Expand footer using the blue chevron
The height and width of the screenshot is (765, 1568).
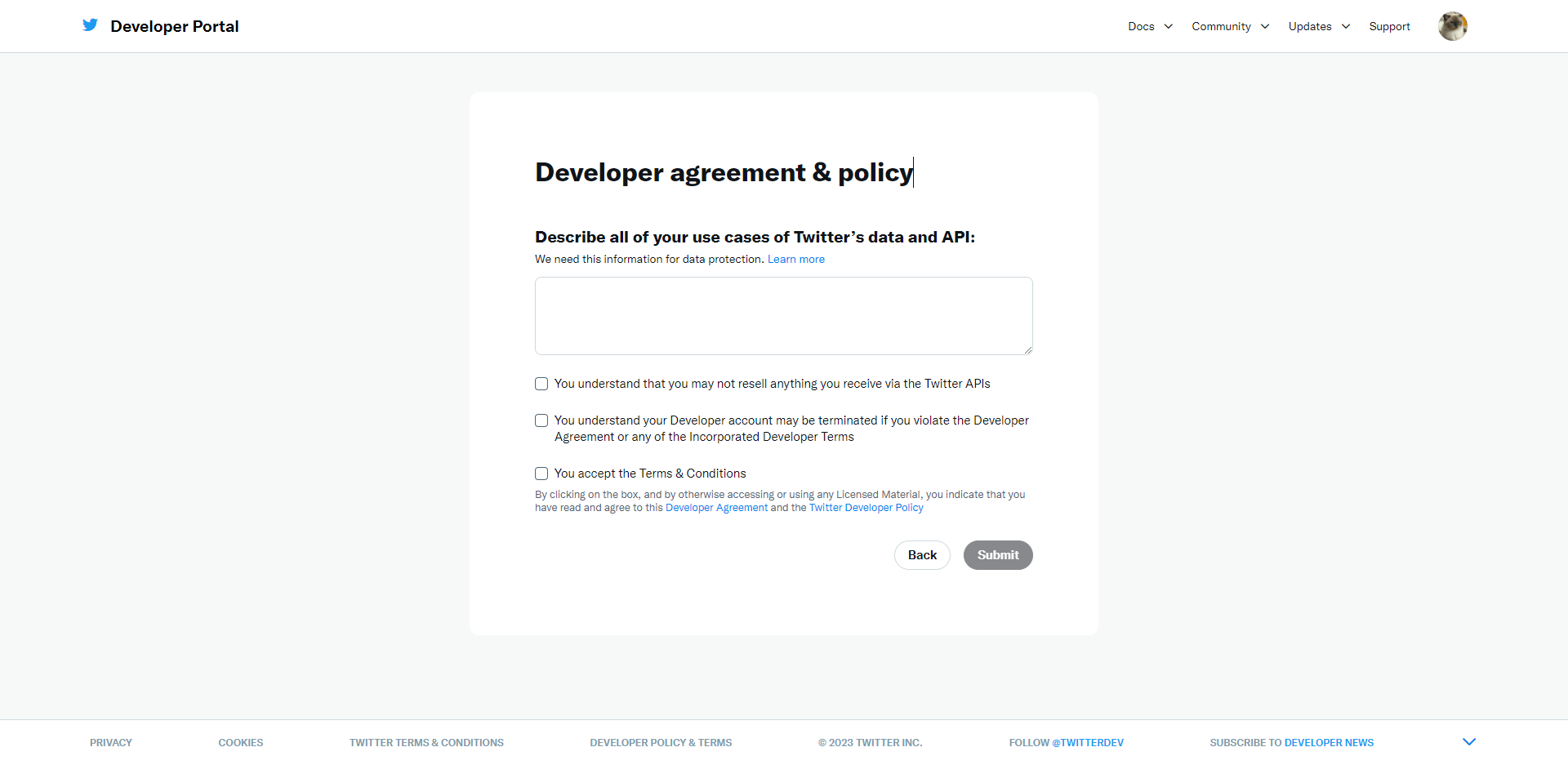coord(1468,741)
